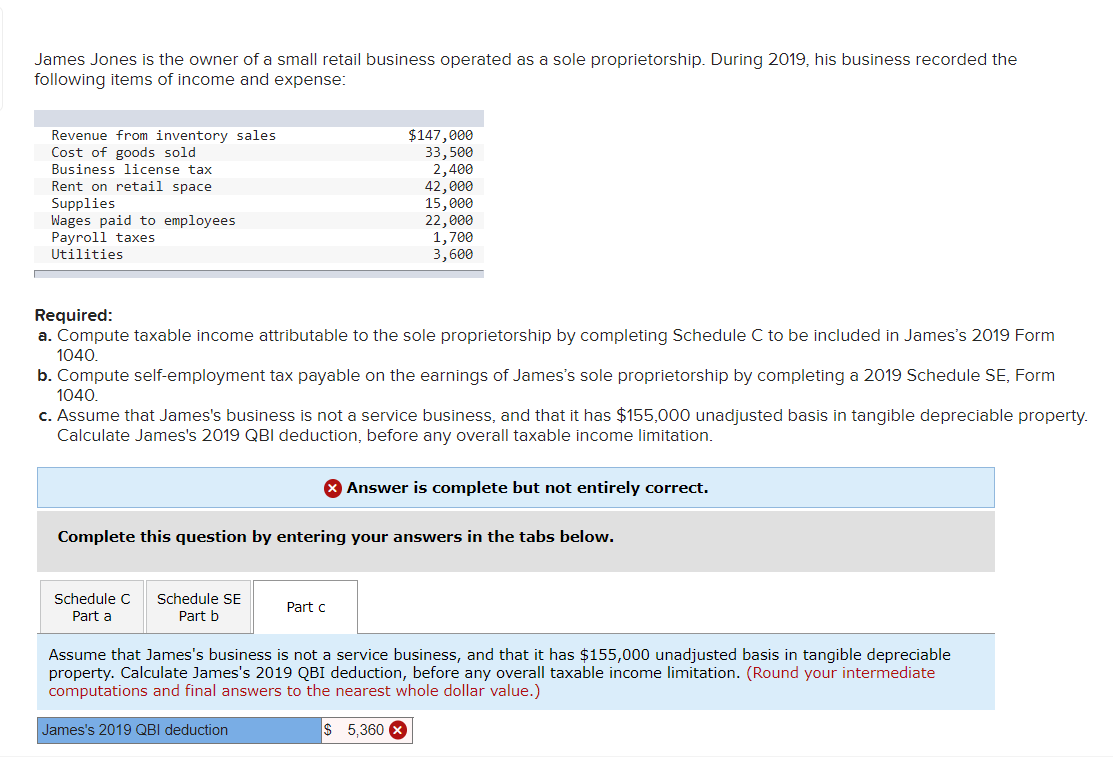Image resolution: width=1113 pixels, height=760 pixels.
Task: Click the dollar sign in the answer cell
Action: (328, 729)
